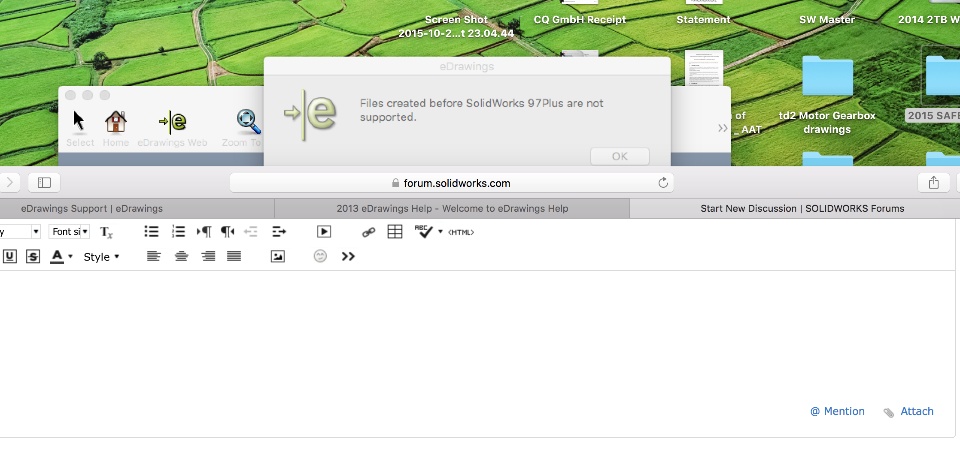Insert a numbered list
The image size is (960, 469).
coord(178,231)
